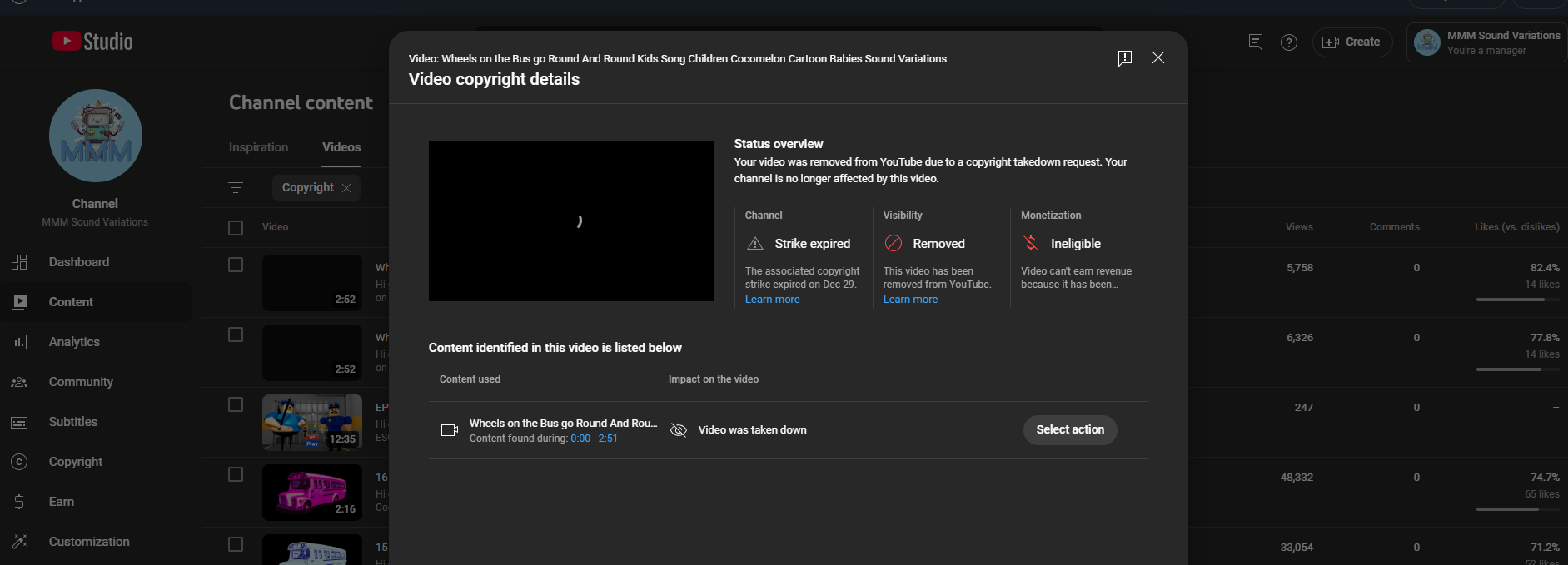1568x565 pixels.
Task: Click the Analytics bar chart icon
Action: [x=19, y=342]
